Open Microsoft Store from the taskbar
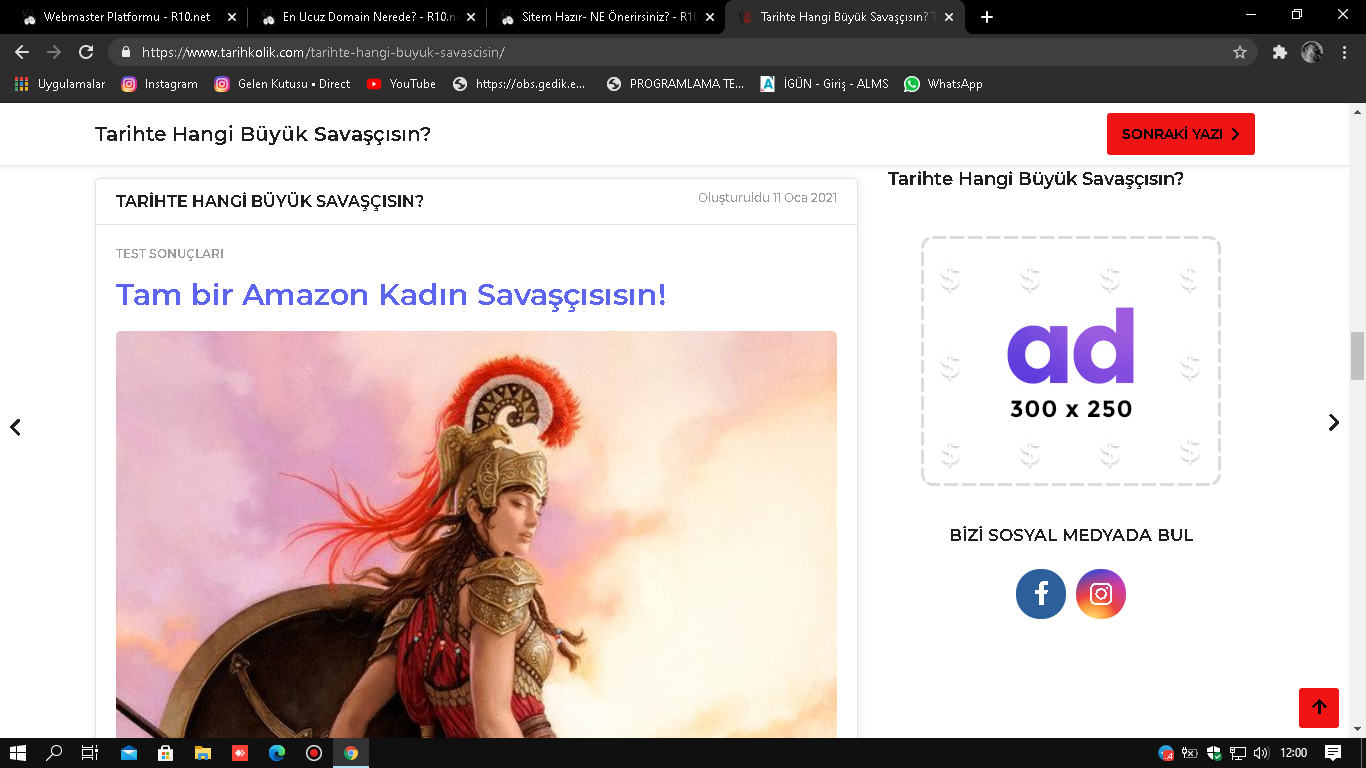The image size is (1366, 768). pyautogui.click(x=166, y=753)
